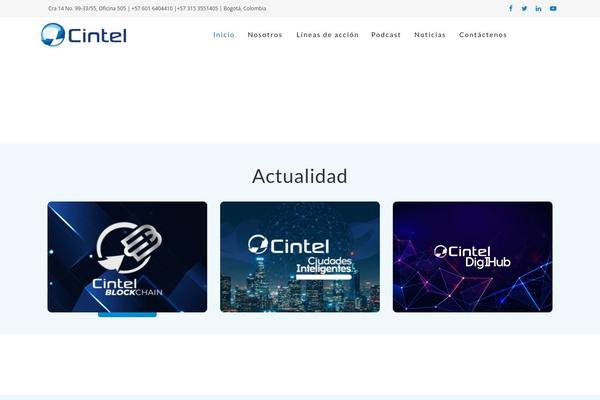Click the blue bar below Blockchain card

click(x=127, y=315)
